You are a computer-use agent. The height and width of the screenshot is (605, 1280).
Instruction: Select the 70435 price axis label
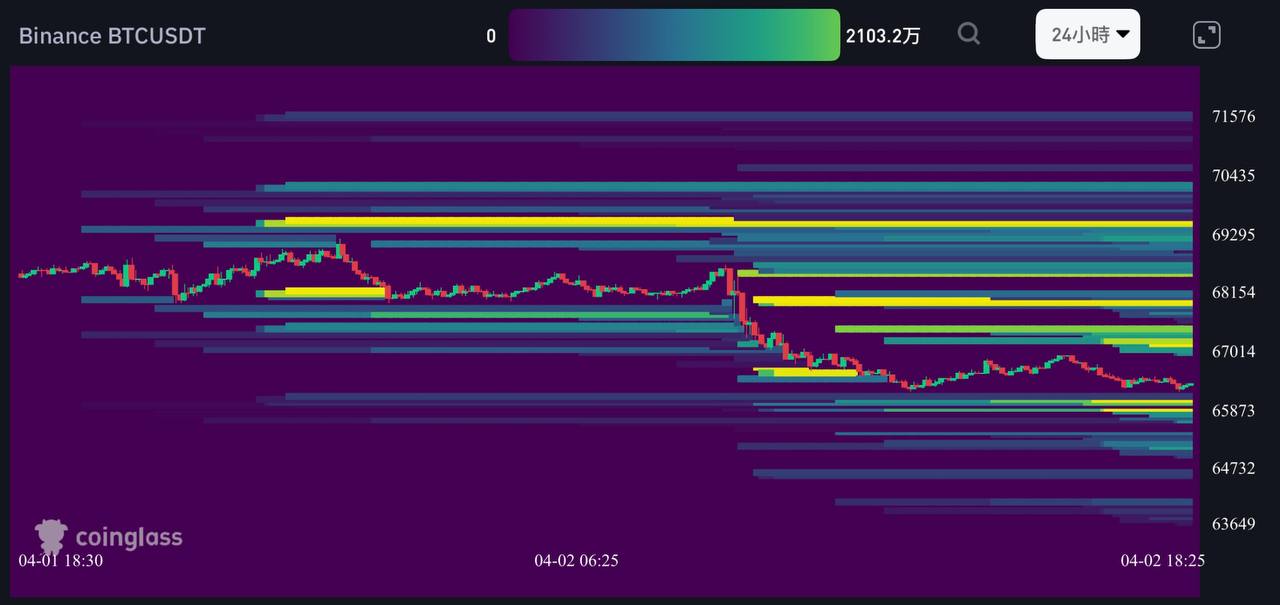click(1232, 176)
